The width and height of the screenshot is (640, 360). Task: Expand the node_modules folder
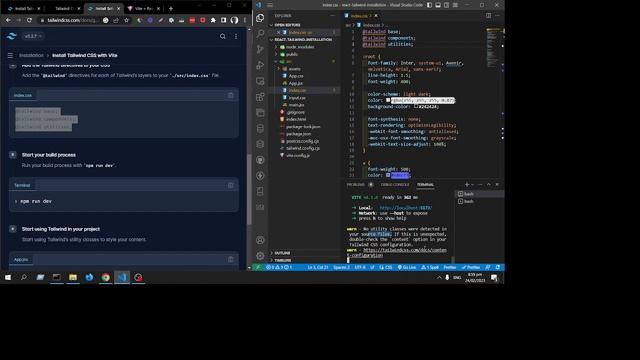(x=300, y=47)
